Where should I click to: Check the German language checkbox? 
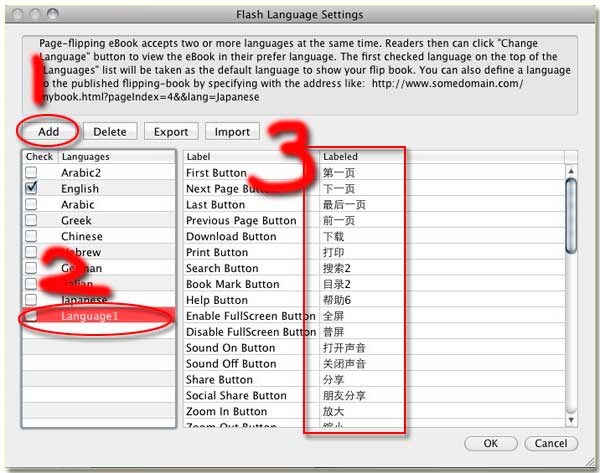(x=31, y=268)
